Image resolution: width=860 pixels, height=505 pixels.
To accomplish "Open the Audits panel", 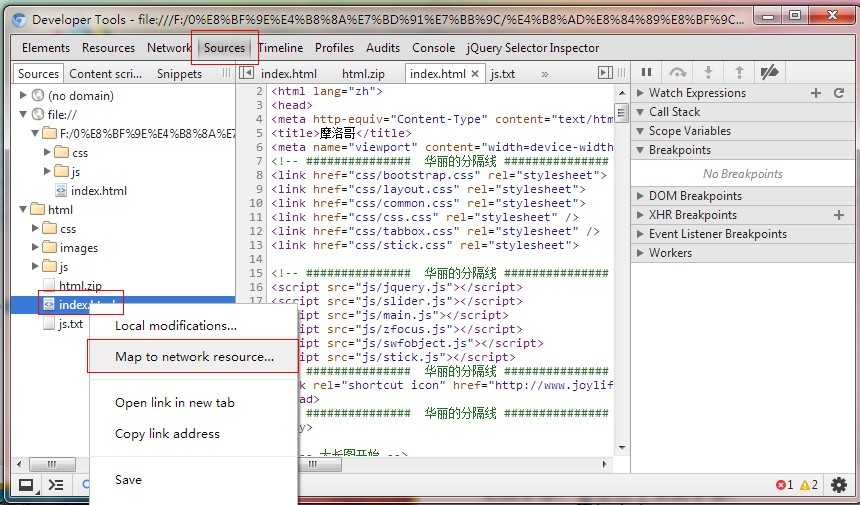I will (383, 48).
